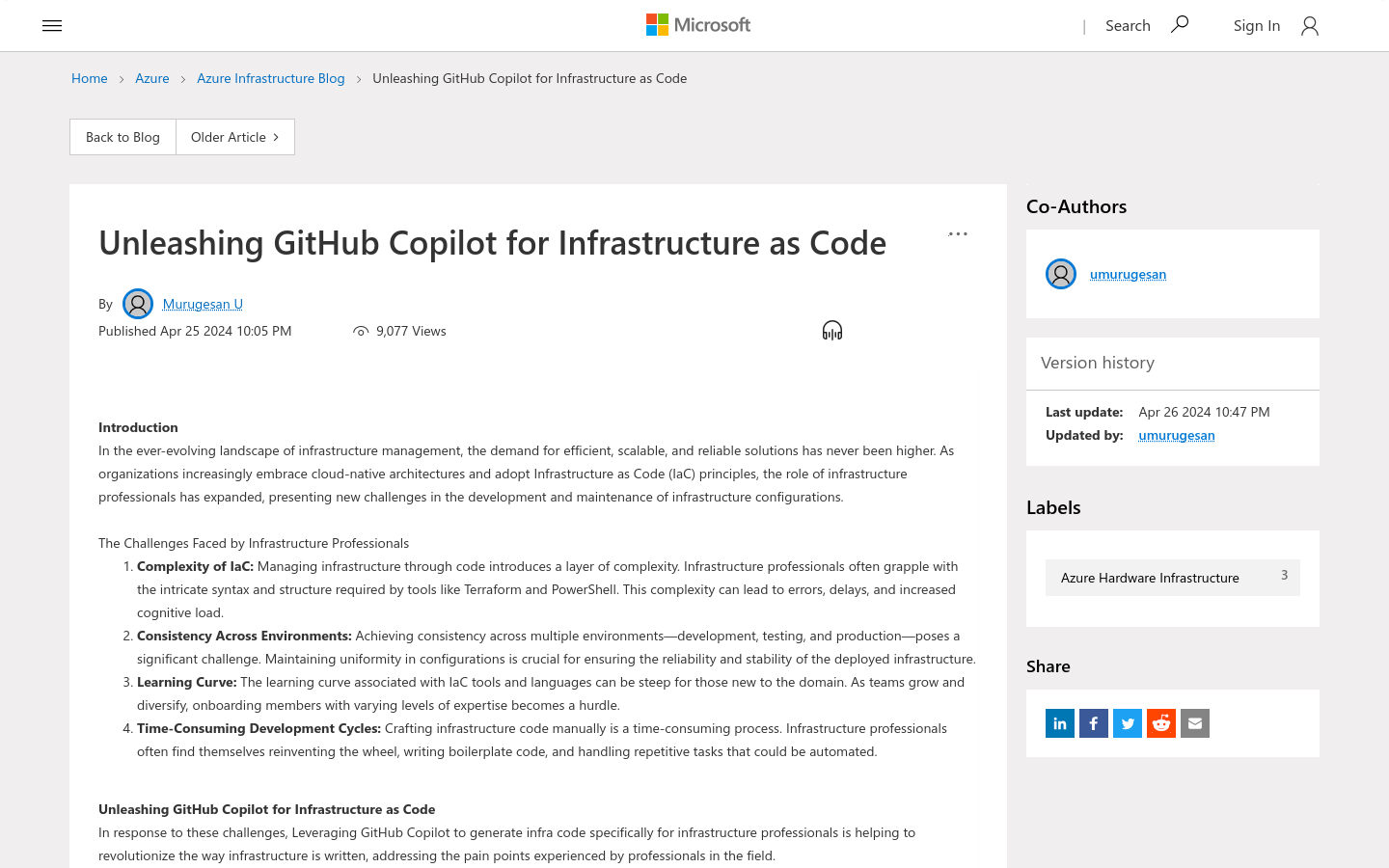Click the Version history heading
The width and height of the screenshot is (1389, 868).
click(1098, 363)
